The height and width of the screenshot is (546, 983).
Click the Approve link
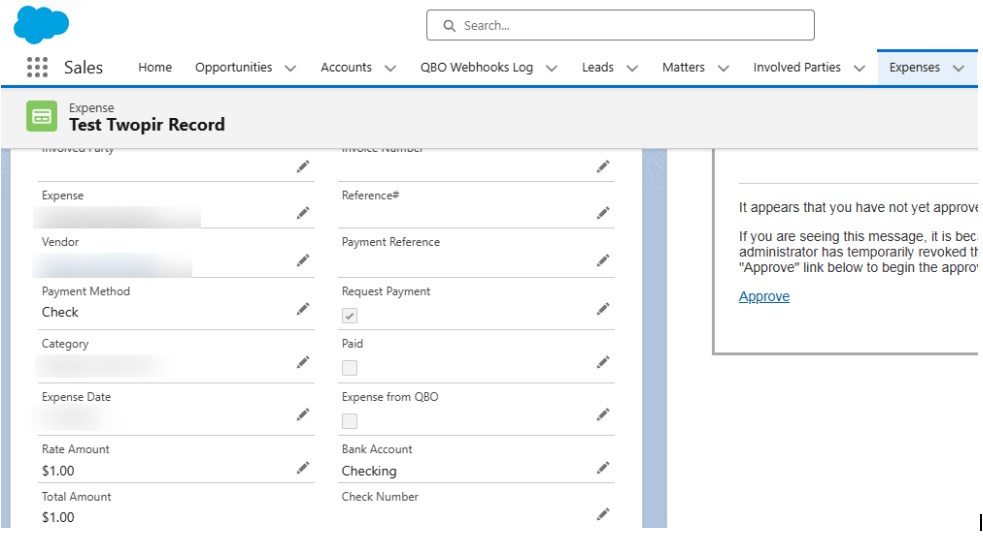(x=764, y=297)
